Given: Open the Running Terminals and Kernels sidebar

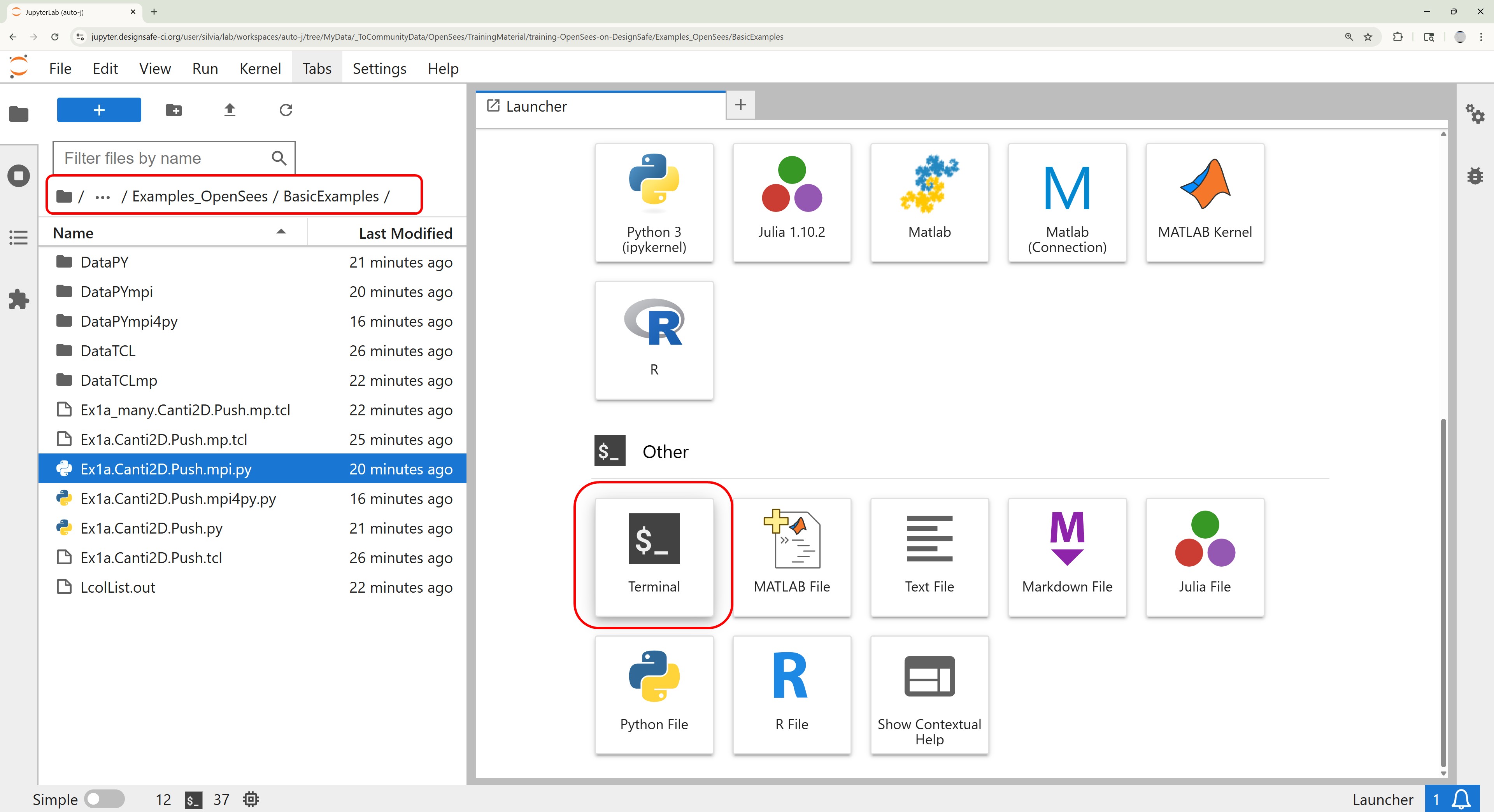Looking at the screenshot, I should click(19, 176).
